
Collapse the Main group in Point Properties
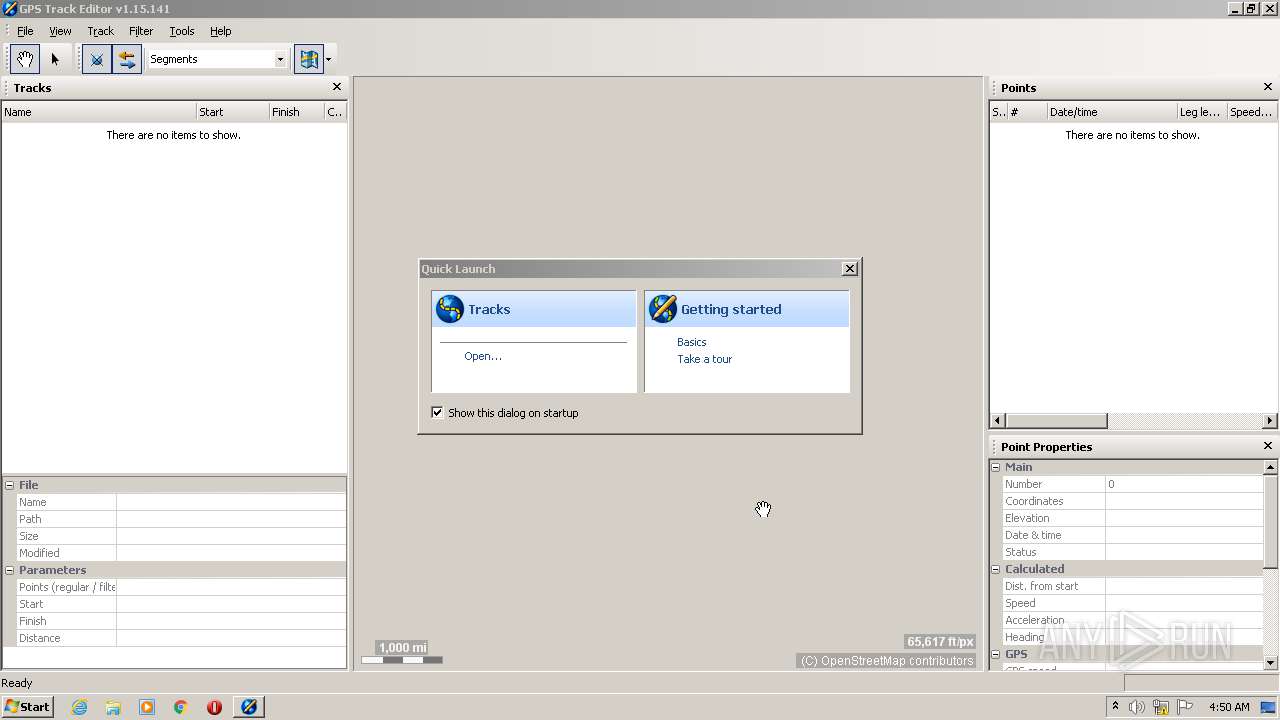pyautogui.click(x=996, y=467)
